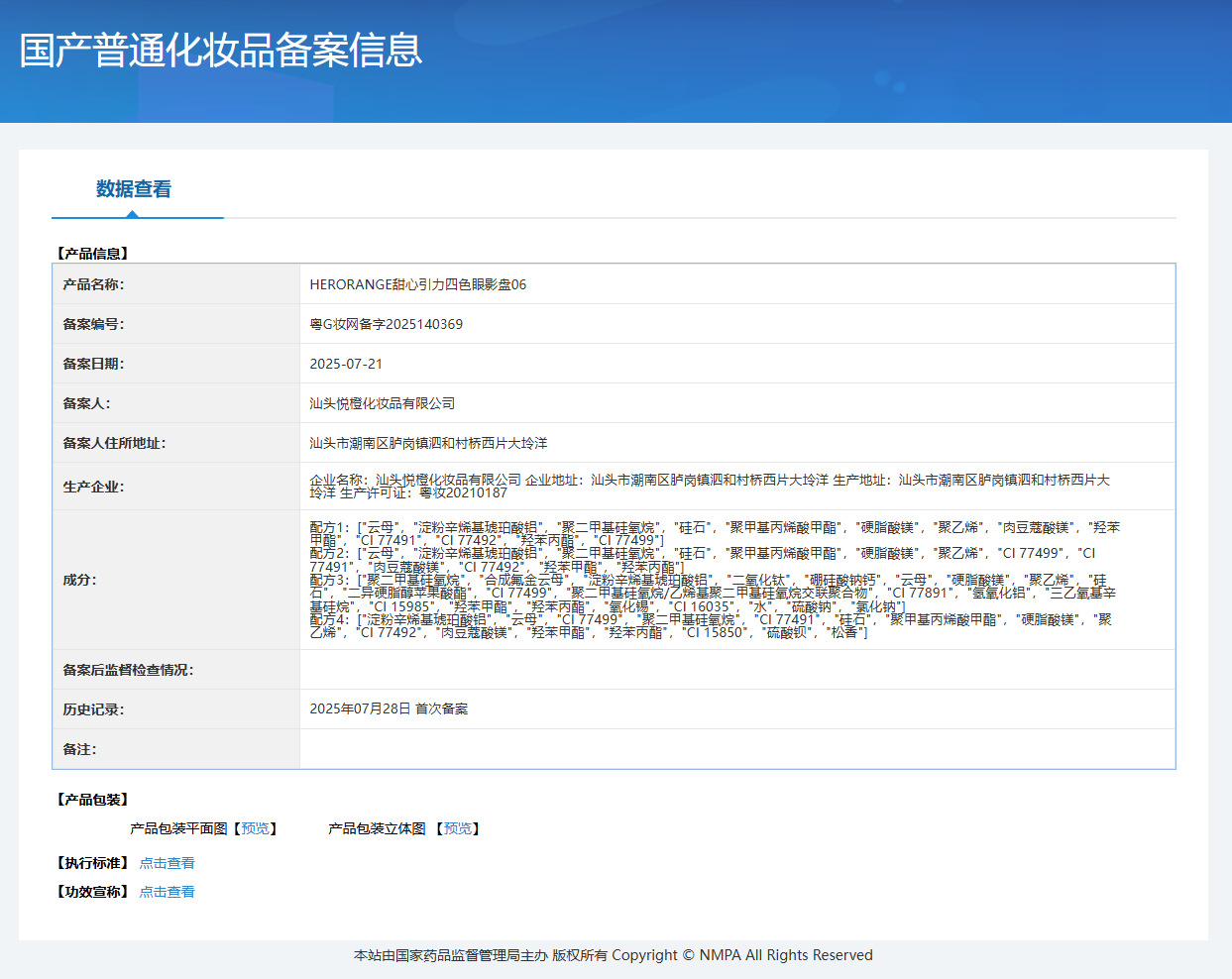Click the 生产企业 row label
This screenshot has height=979, width=1232.
pos(93,487)
